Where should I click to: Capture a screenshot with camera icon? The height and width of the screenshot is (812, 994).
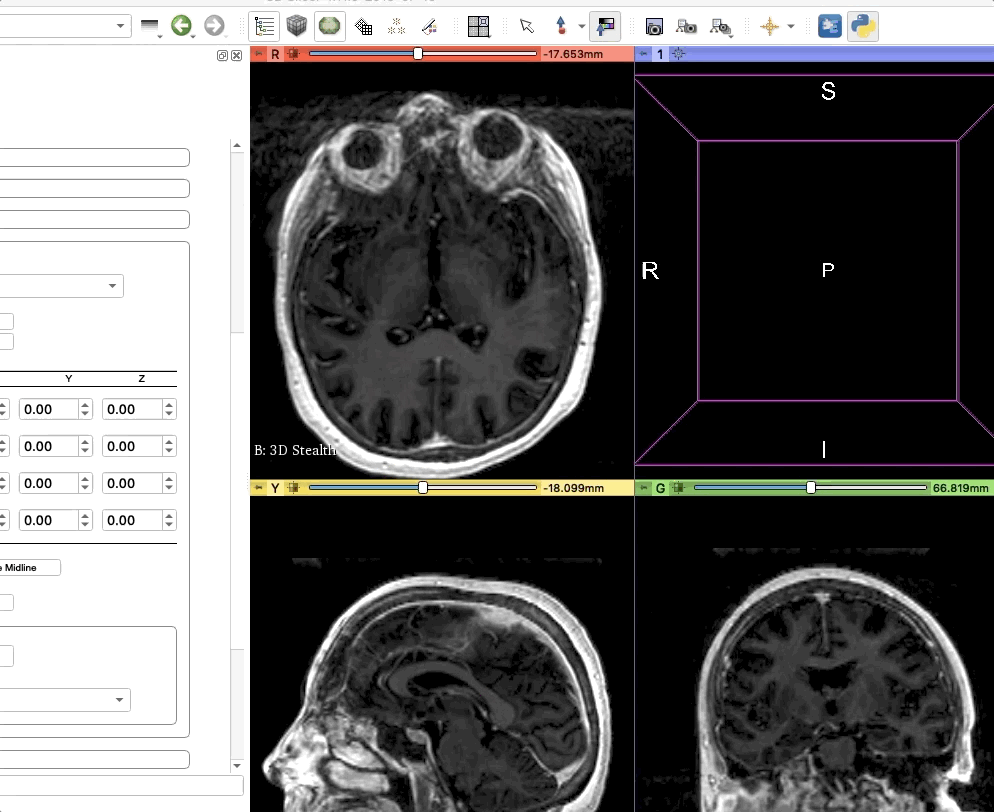[654, 27]
